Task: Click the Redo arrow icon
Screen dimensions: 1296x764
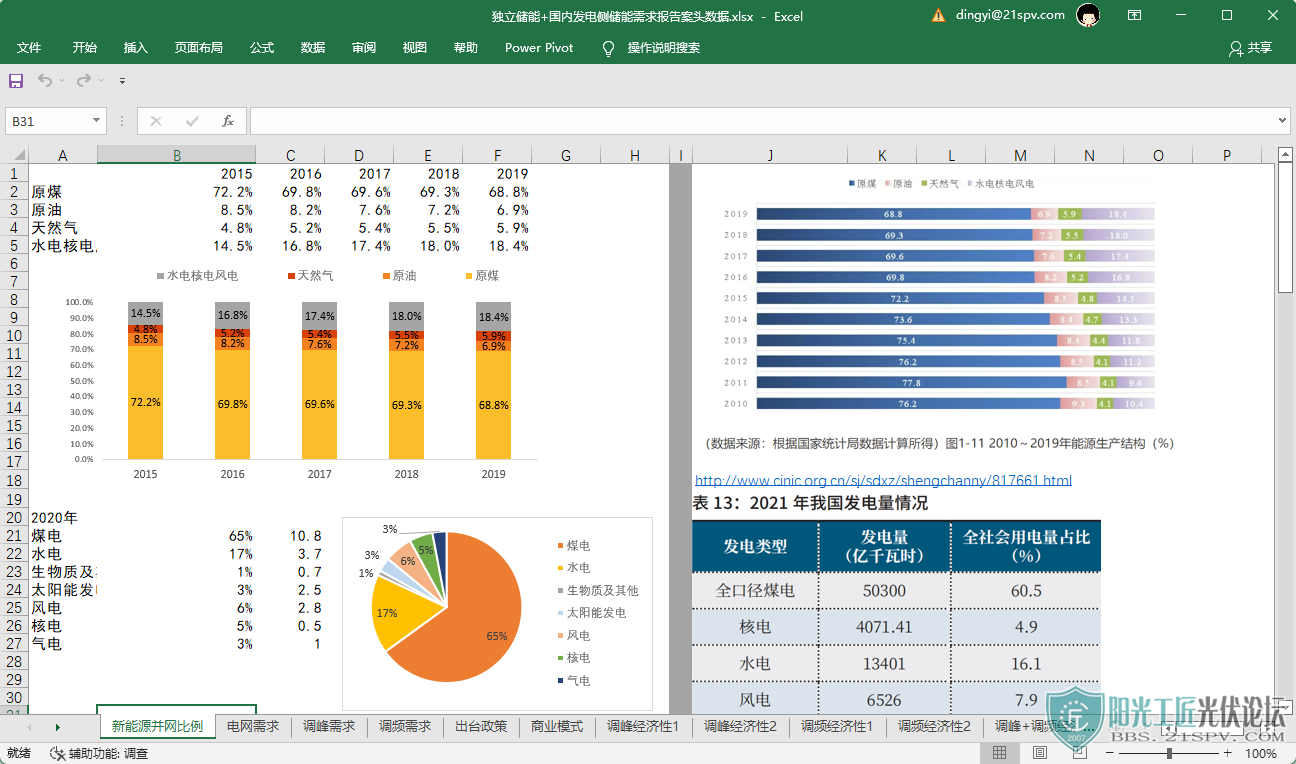Action: (84, 80)
